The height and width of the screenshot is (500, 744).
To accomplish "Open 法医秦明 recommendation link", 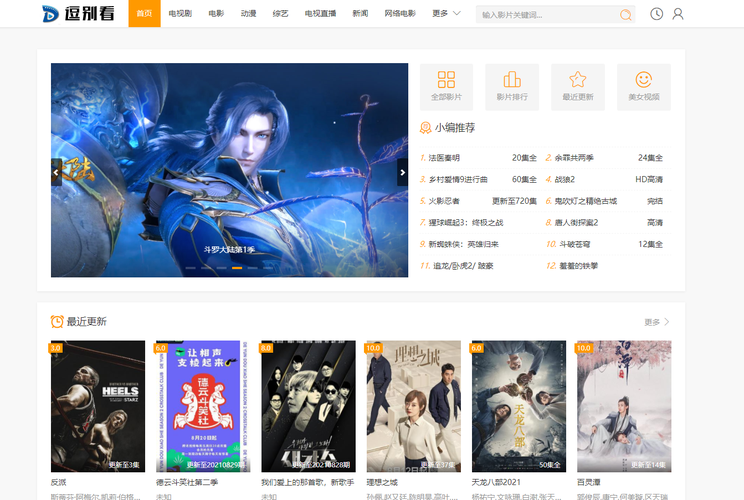I will pyautogui.click(x=445, y=158).
